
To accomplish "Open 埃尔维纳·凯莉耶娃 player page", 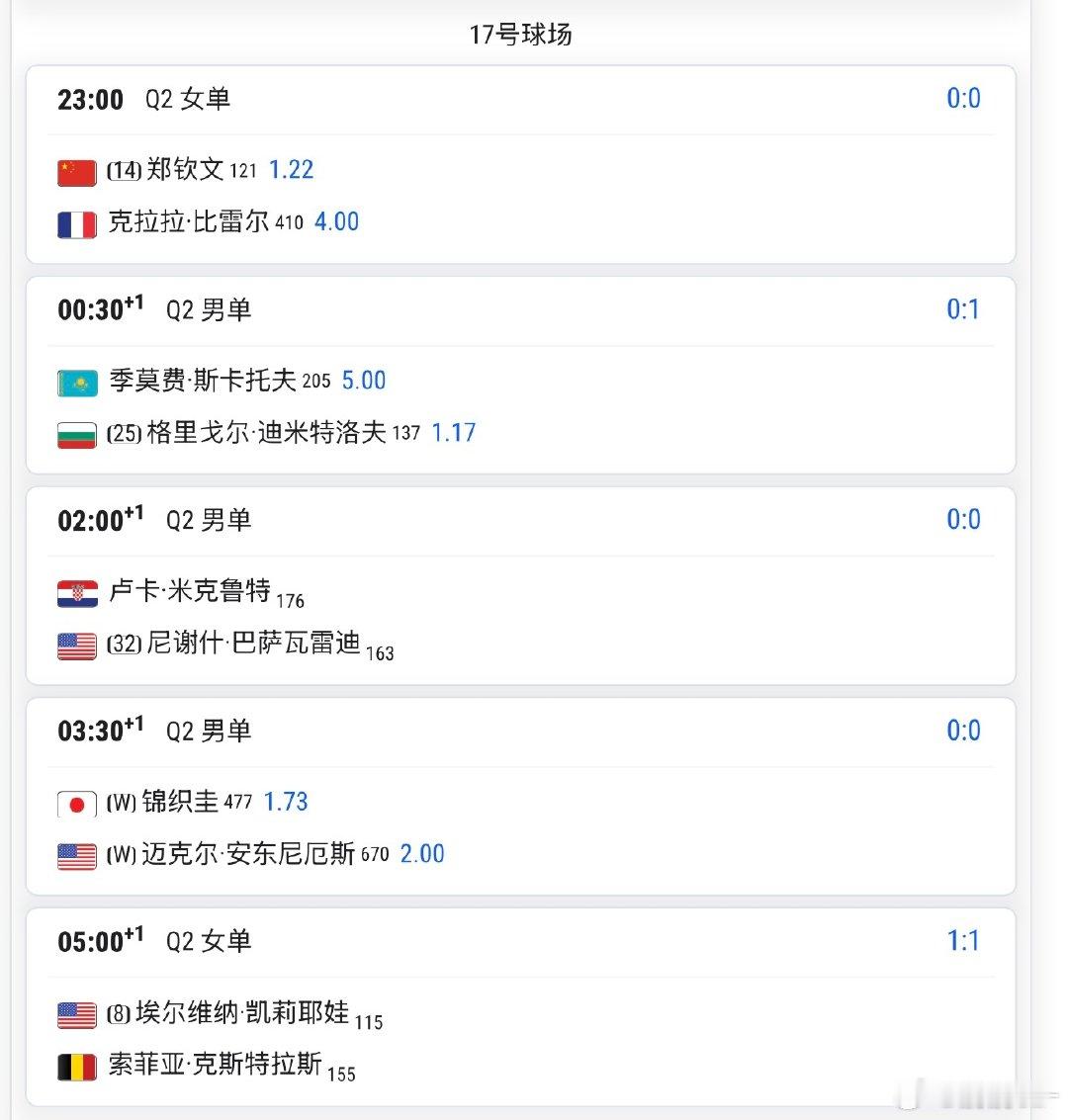I will click(x=242, y=1012).
